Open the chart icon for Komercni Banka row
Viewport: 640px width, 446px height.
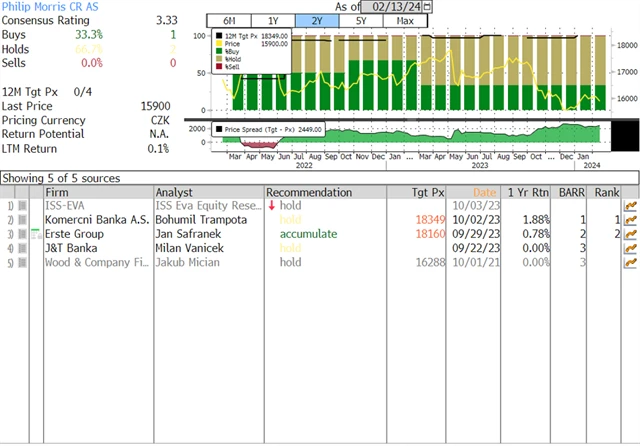(x=630, y=220)
